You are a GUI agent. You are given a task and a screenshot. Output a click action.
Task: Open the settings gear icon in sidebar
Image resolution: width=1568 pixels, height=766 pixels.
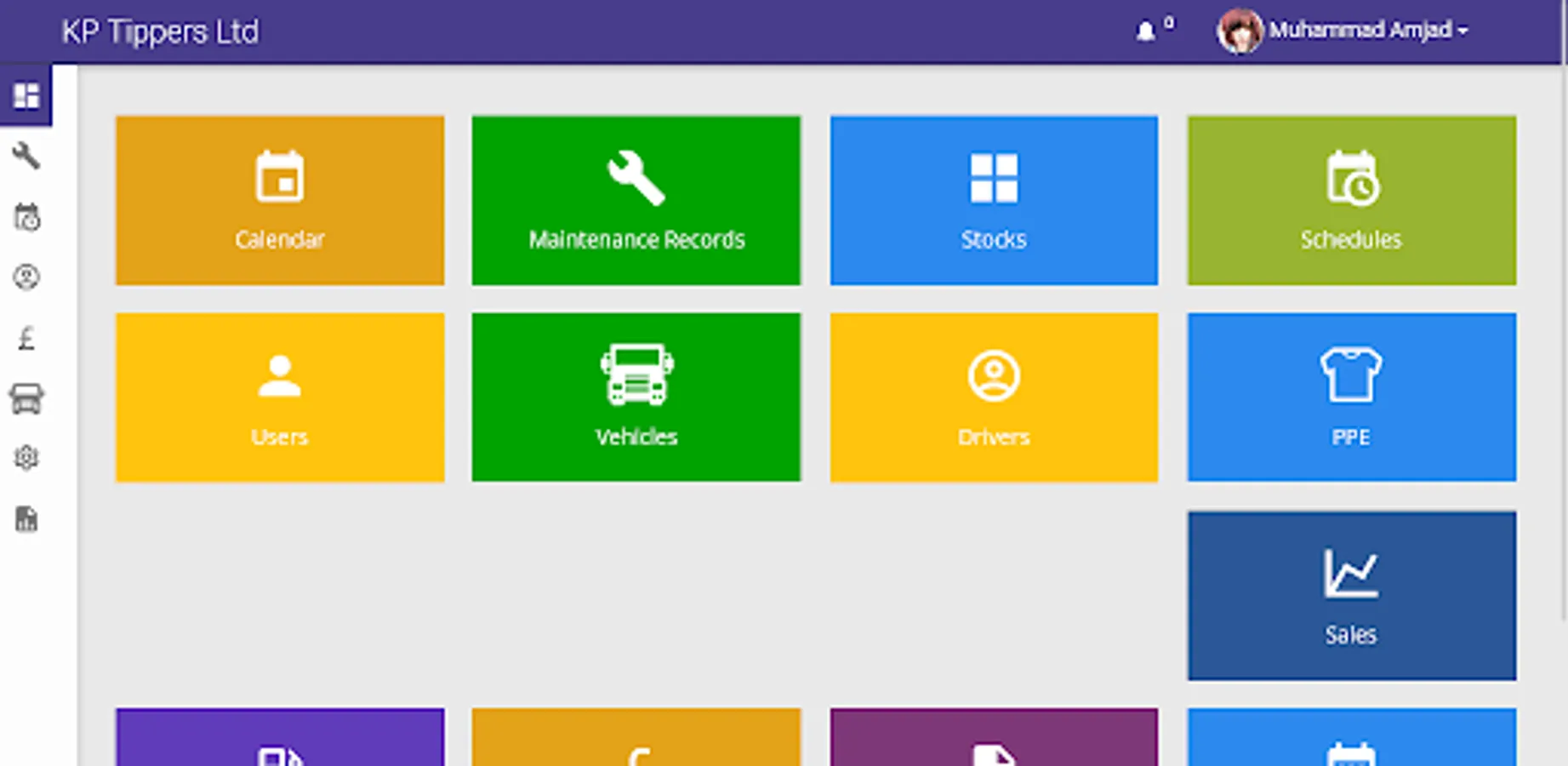[x=26, y=458]
